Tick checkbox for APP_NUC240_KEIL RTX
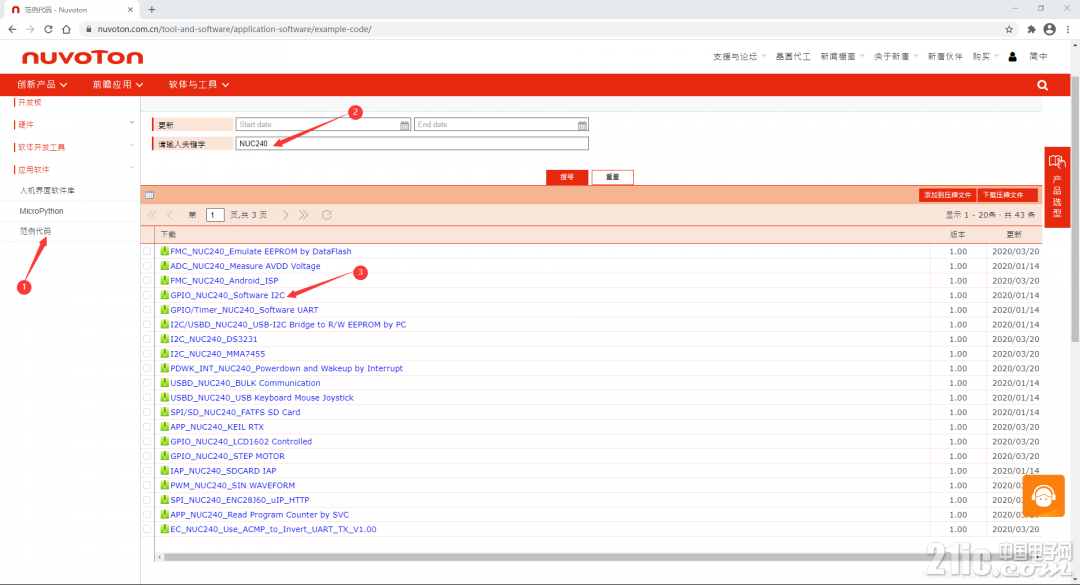1080x585 pixels. pos(147,427)
